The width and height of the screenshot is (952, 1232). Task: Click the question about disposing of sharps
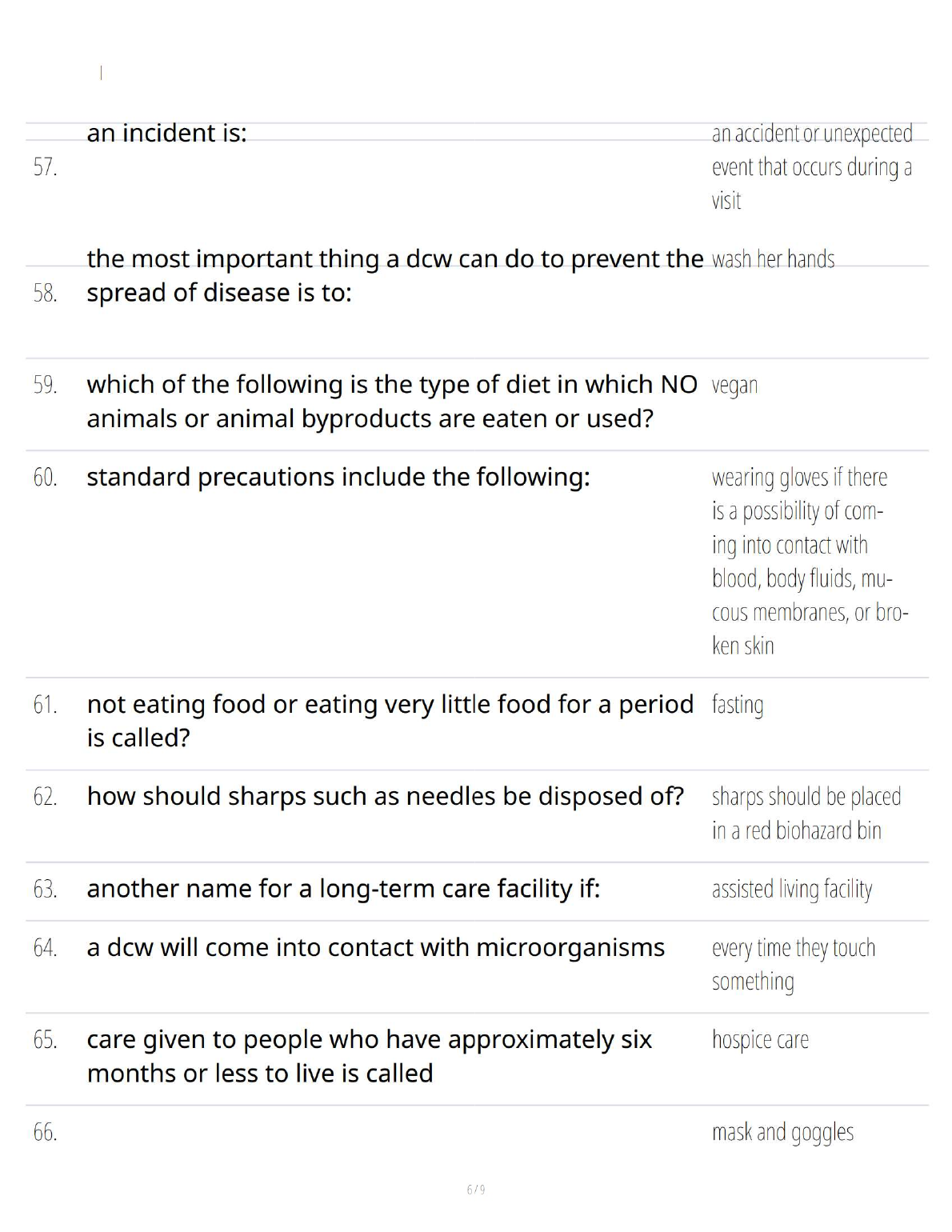coord(385,796)
